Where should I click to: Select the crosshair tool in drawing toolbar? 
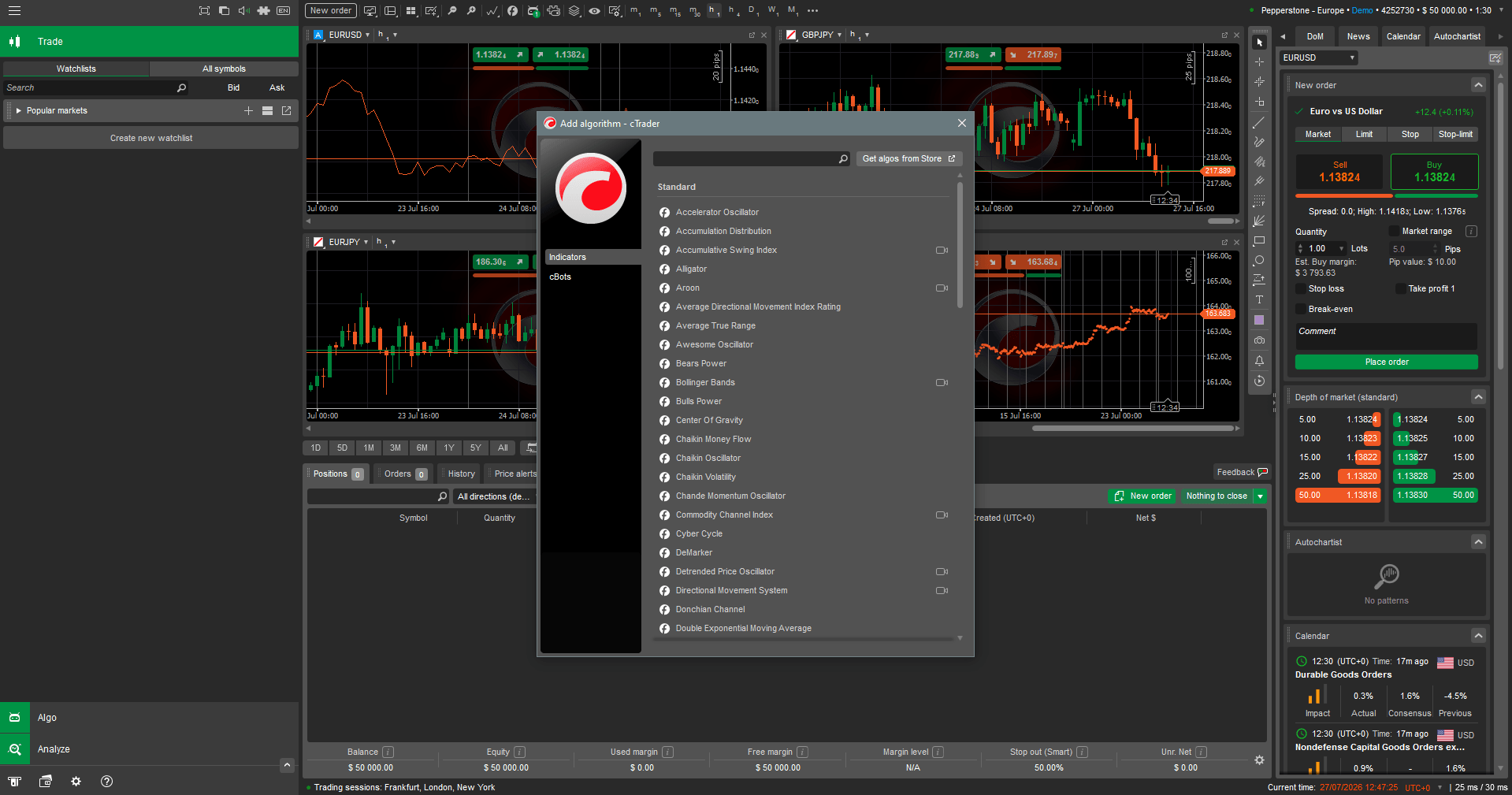pyautogui.click(x=1259, y=62)
